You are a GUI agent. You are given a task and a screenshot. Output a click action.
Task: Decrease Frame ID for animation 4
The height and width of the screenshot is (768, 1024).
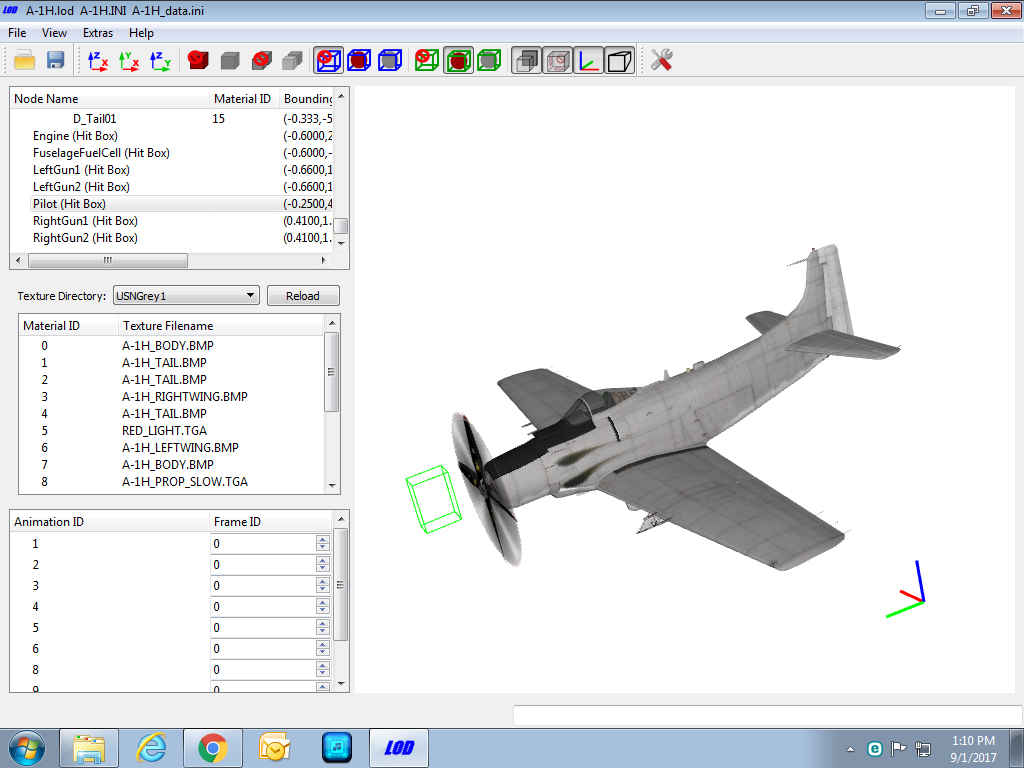[323, 611]
